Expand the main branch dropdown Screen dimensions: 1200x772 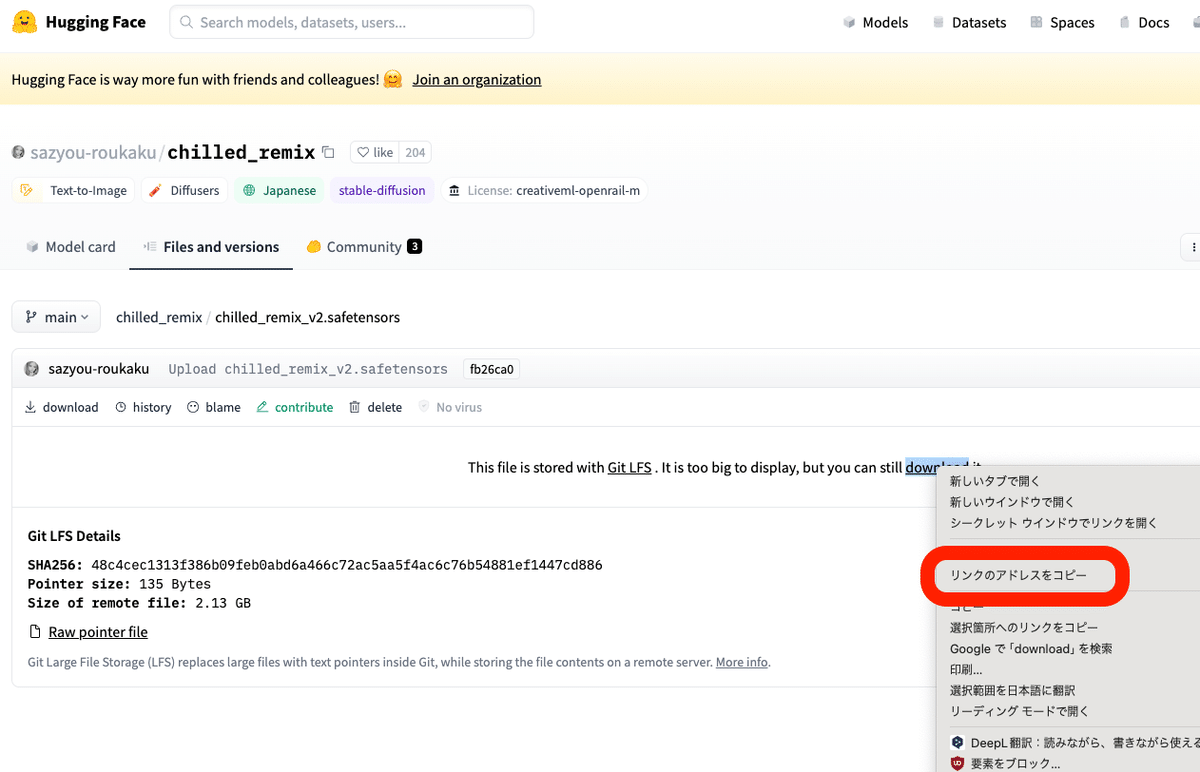(56, 317)
